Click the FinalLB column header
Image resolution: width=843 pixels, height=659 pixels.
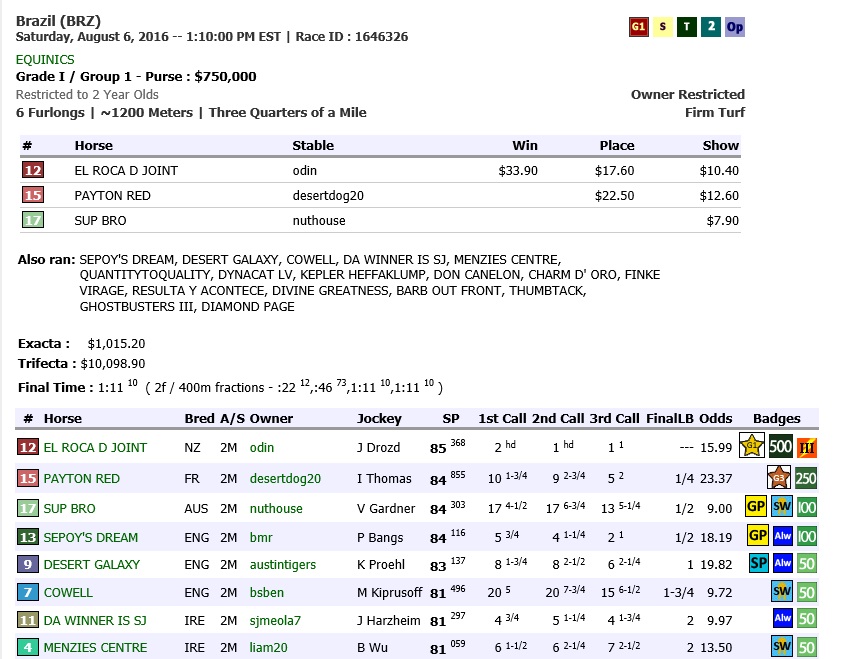[x=670, y=419]
